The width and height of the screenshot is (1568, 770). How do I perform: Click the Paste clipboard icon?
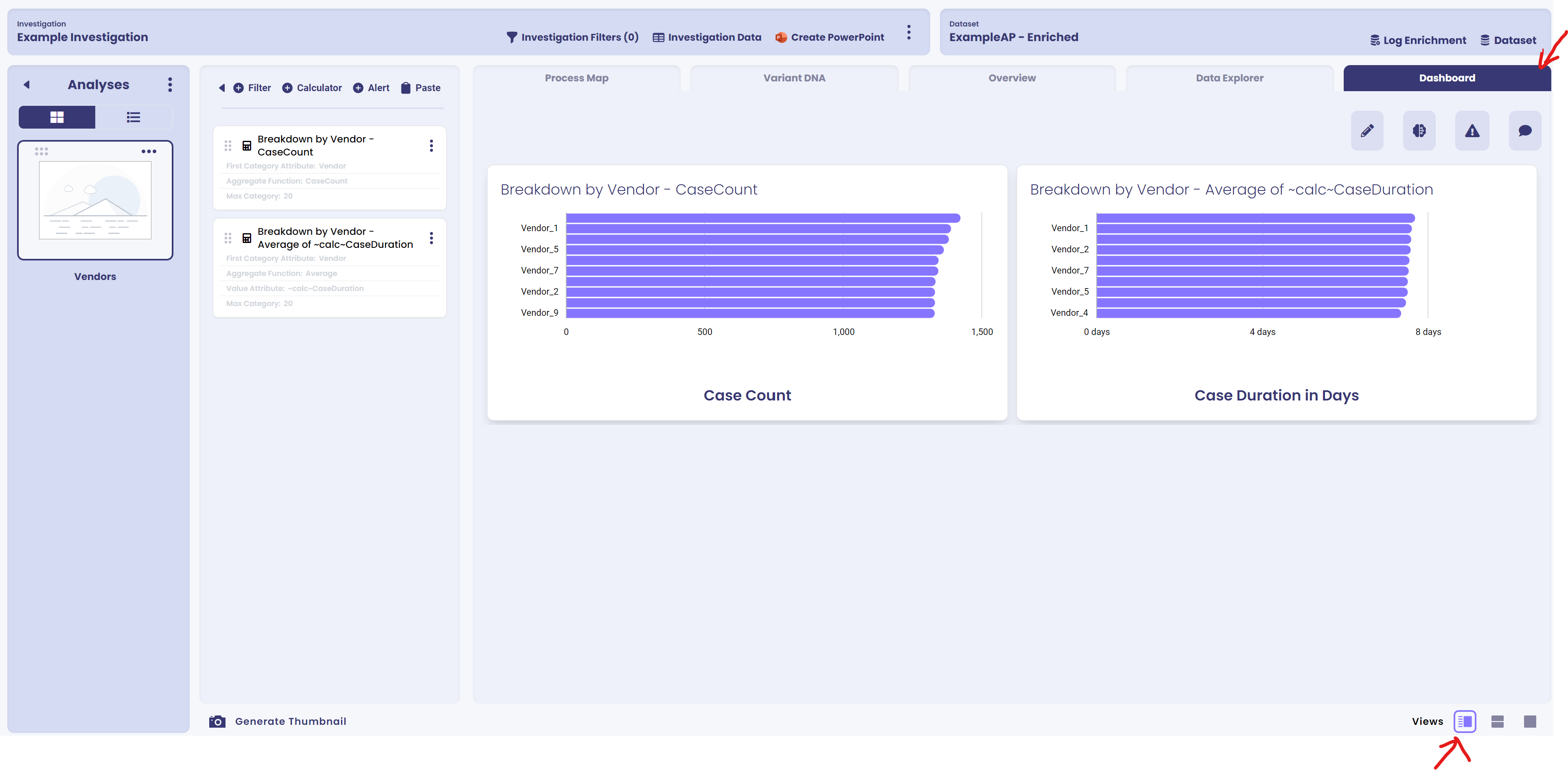[x=405, y=87]
